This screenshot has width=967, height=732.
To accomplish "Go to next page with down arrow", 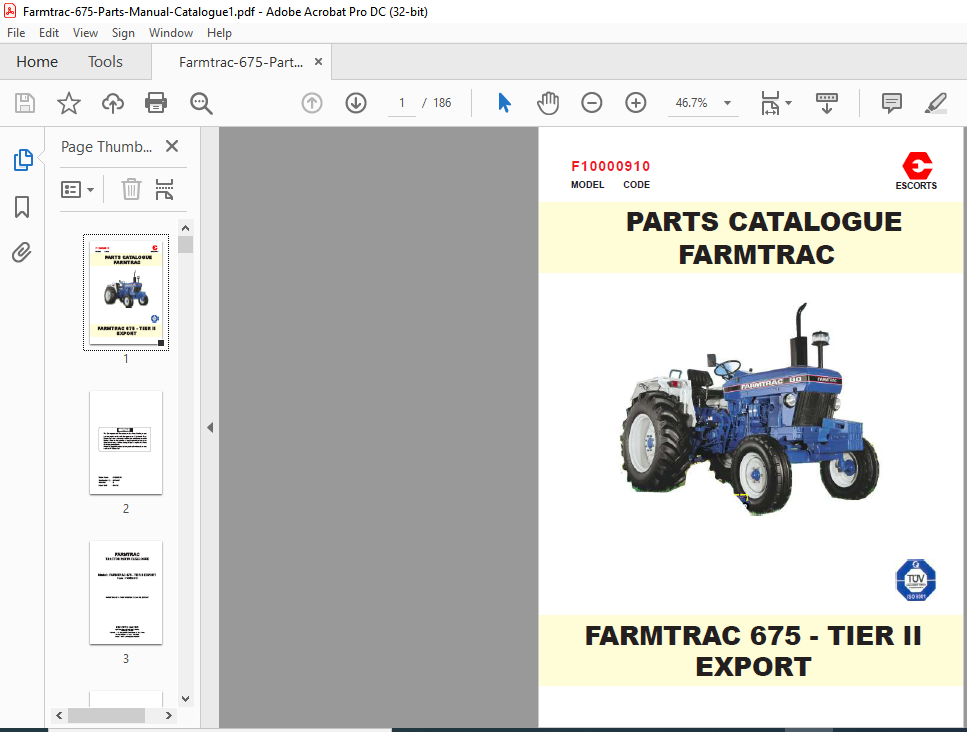I will tap(355, 102).
